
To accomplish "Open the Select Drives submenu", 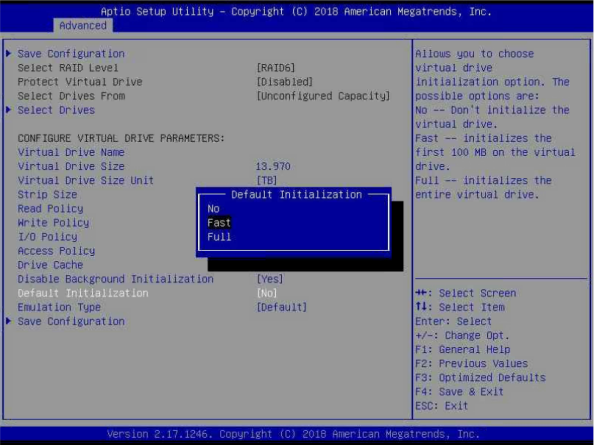I will click(56, 110).
